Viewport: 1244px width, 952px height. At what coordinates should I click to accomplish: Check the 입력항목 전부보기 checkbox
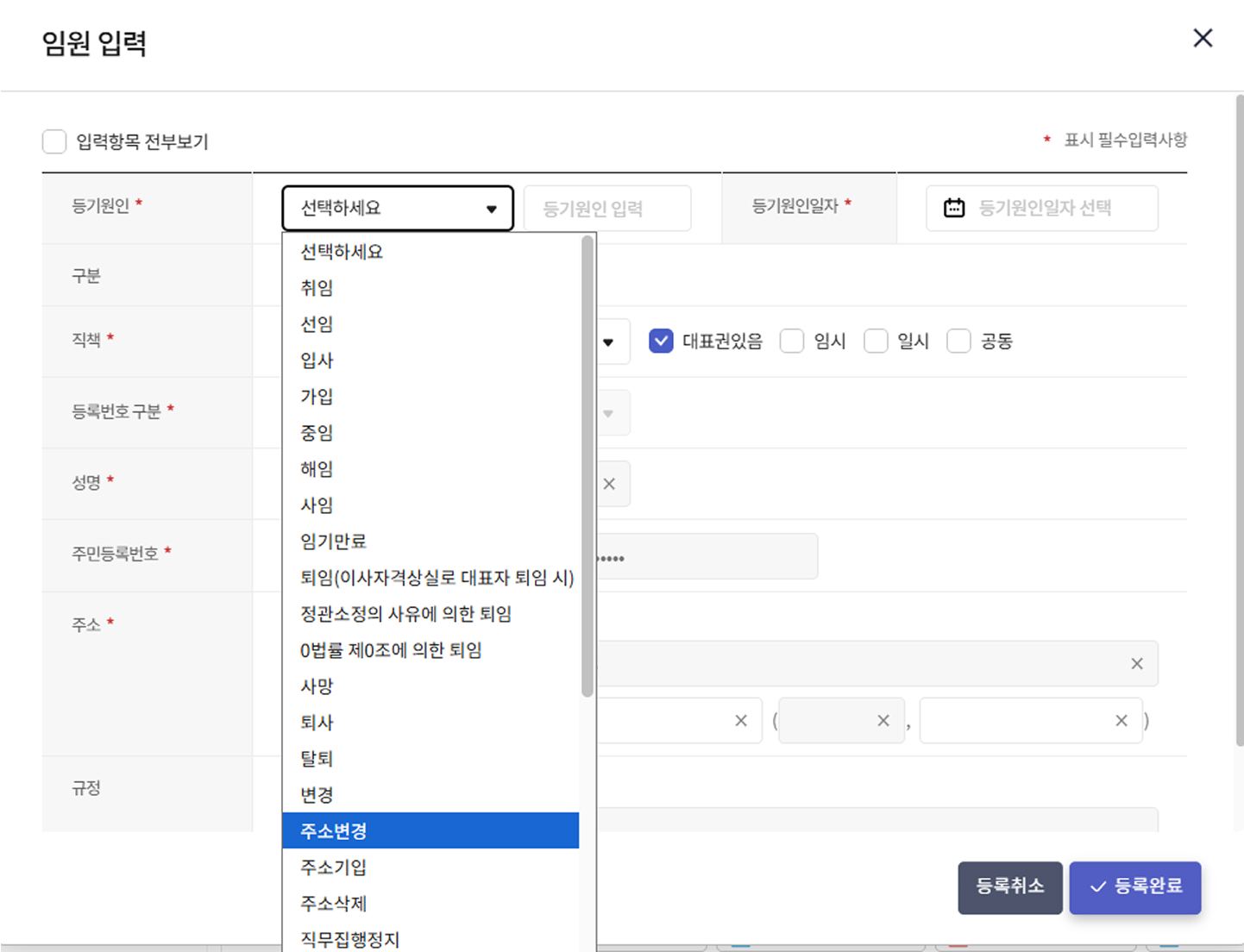coord(54,141)
